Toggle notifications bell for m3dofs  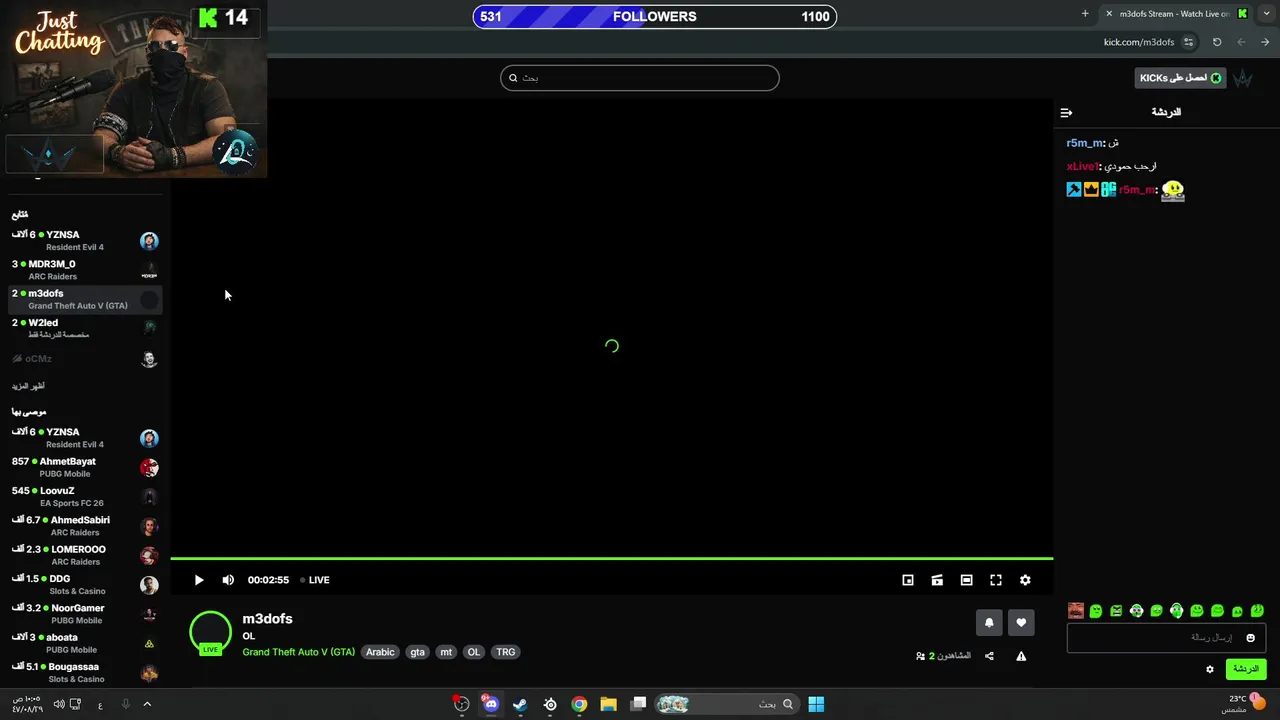[x=989, y=622]
